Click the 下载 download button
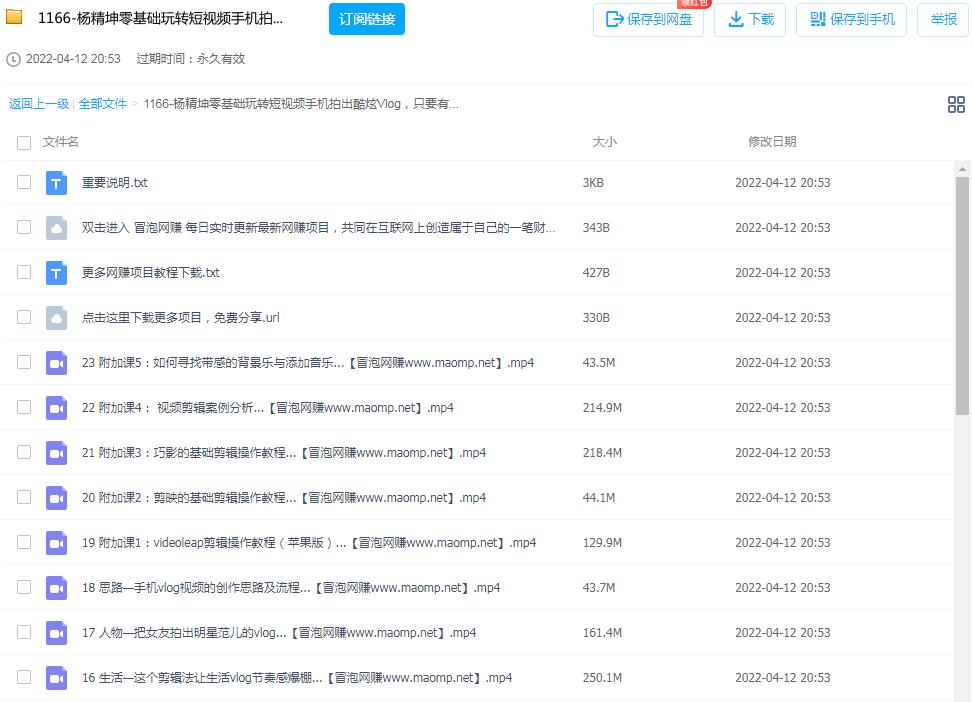The width and height of the screenshot is (973, 702). point(750,19)
